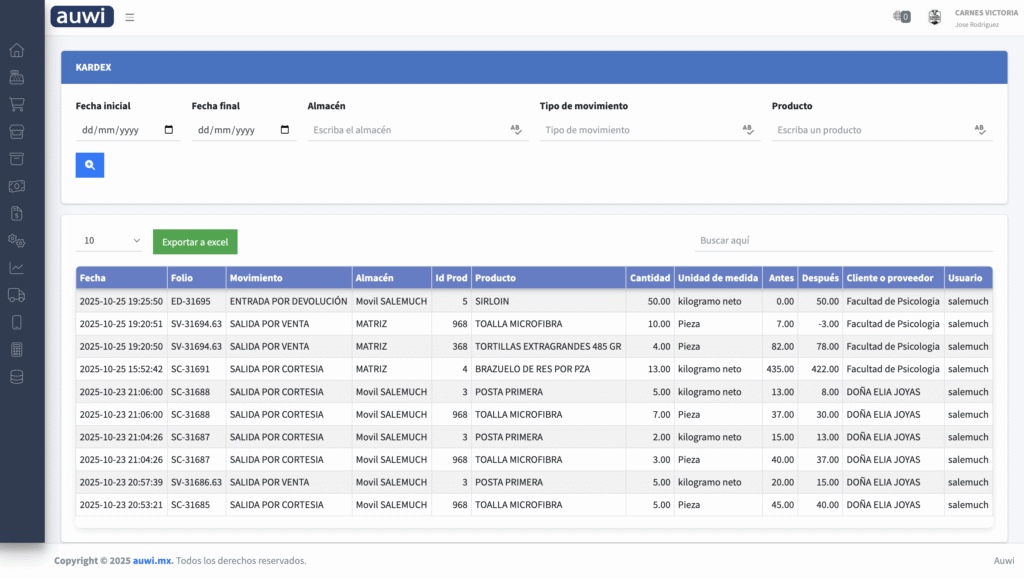Follow the auwi.mx footer link
The width and height of the screenshot is (1024, 579).
(152, 561)
